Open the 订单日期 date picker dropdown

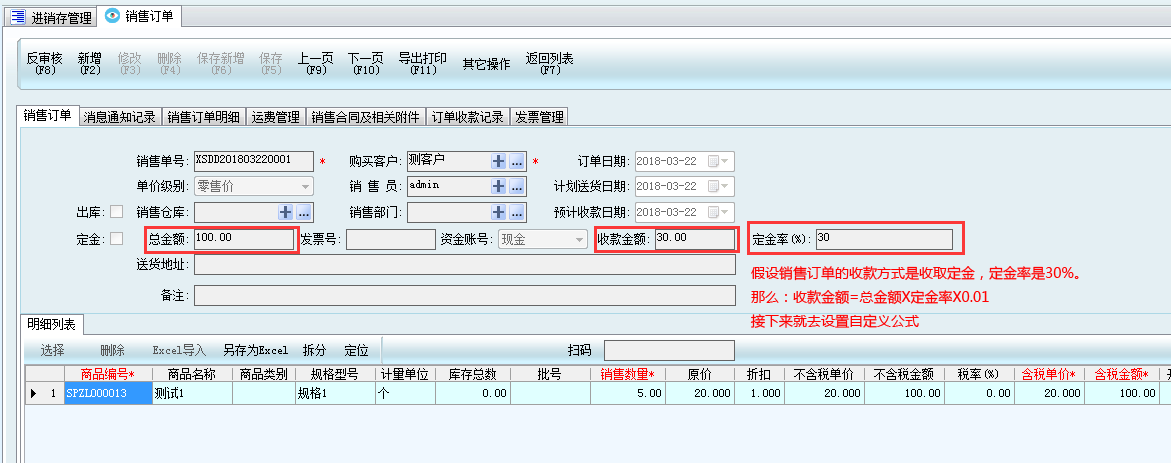click(x=725, y=161)
